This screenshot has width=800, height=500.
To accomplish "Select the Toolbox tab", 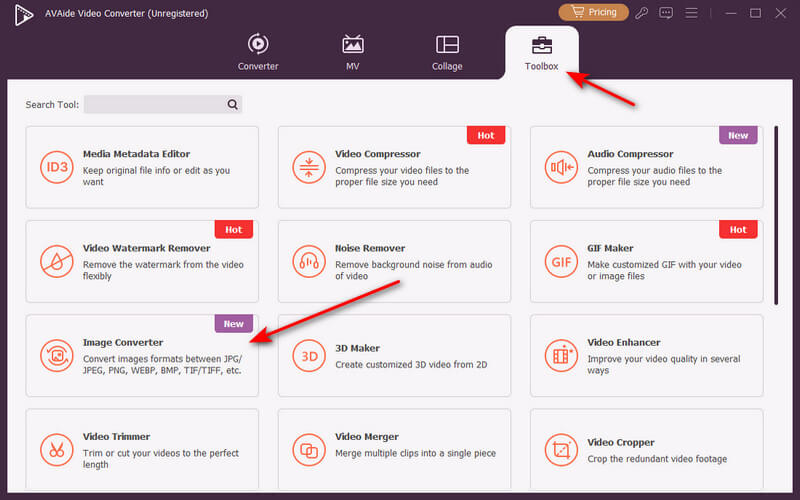I will 542,53.
